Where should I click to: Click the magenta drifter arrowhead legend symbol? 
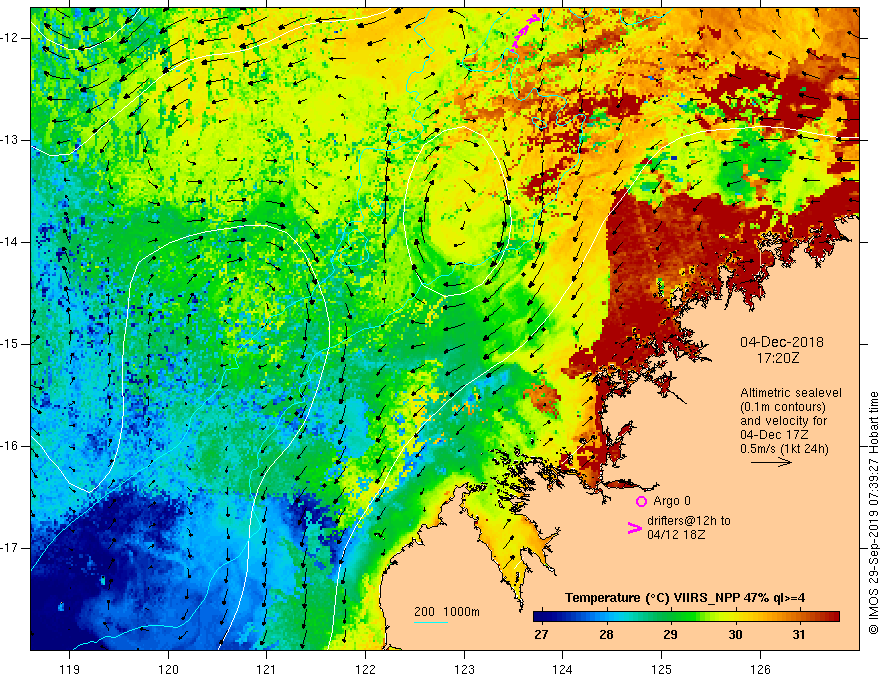[634, 528]
